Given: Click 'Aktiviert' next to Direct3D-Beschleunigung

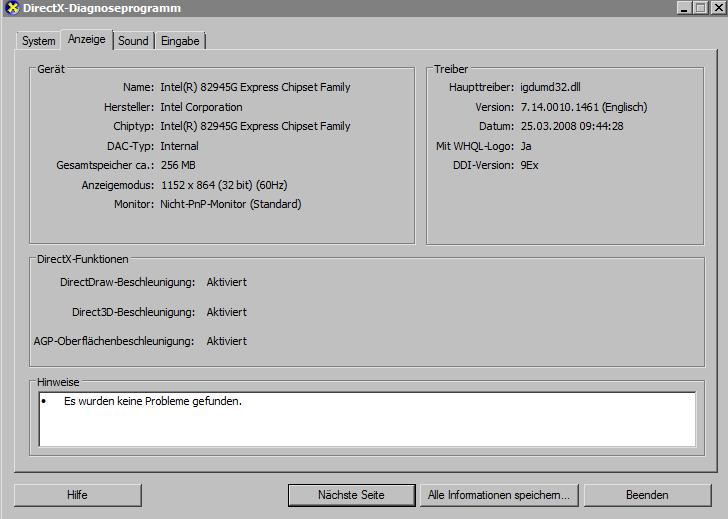Looking at the screenshot, I should point(227,312).
